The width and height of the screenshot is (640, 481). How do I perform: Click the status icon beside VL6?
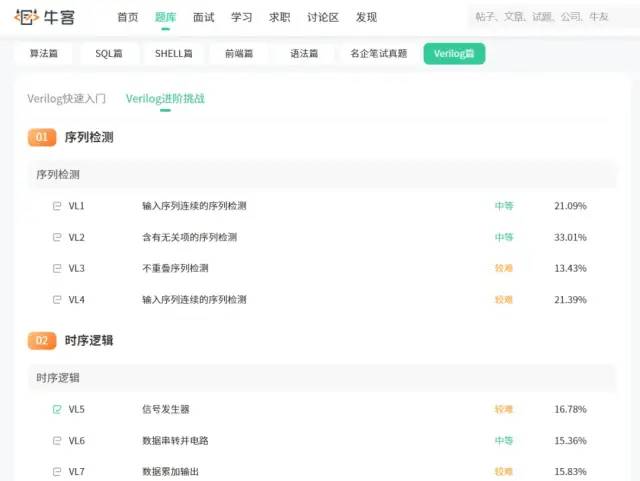tap(57, 441)
